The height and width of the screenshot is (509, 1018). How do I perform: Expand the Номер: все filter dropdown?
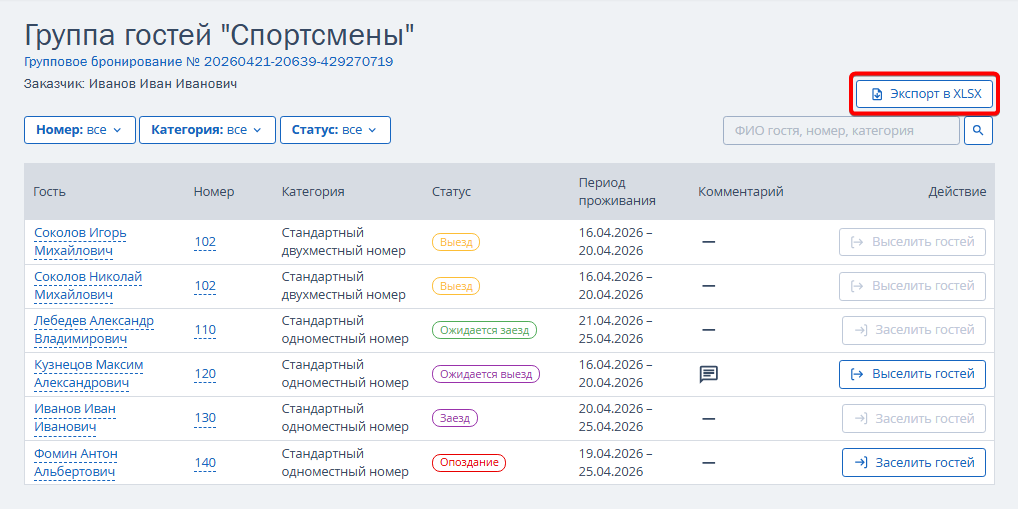(x=80, y=130)
